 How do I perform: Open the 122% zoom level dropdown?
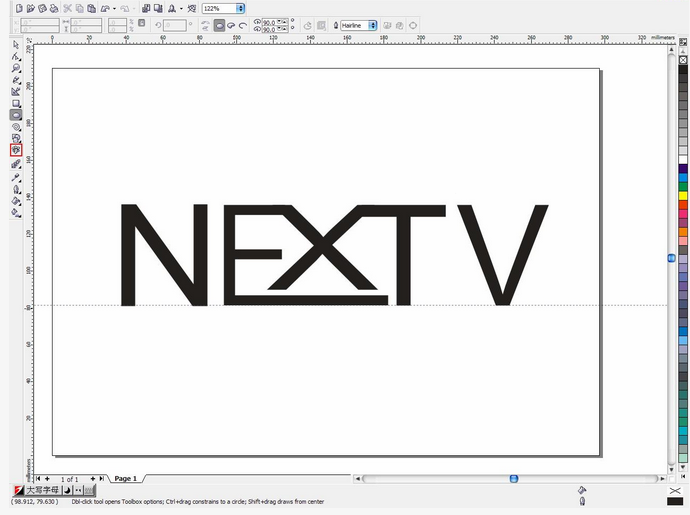point(240,8)
